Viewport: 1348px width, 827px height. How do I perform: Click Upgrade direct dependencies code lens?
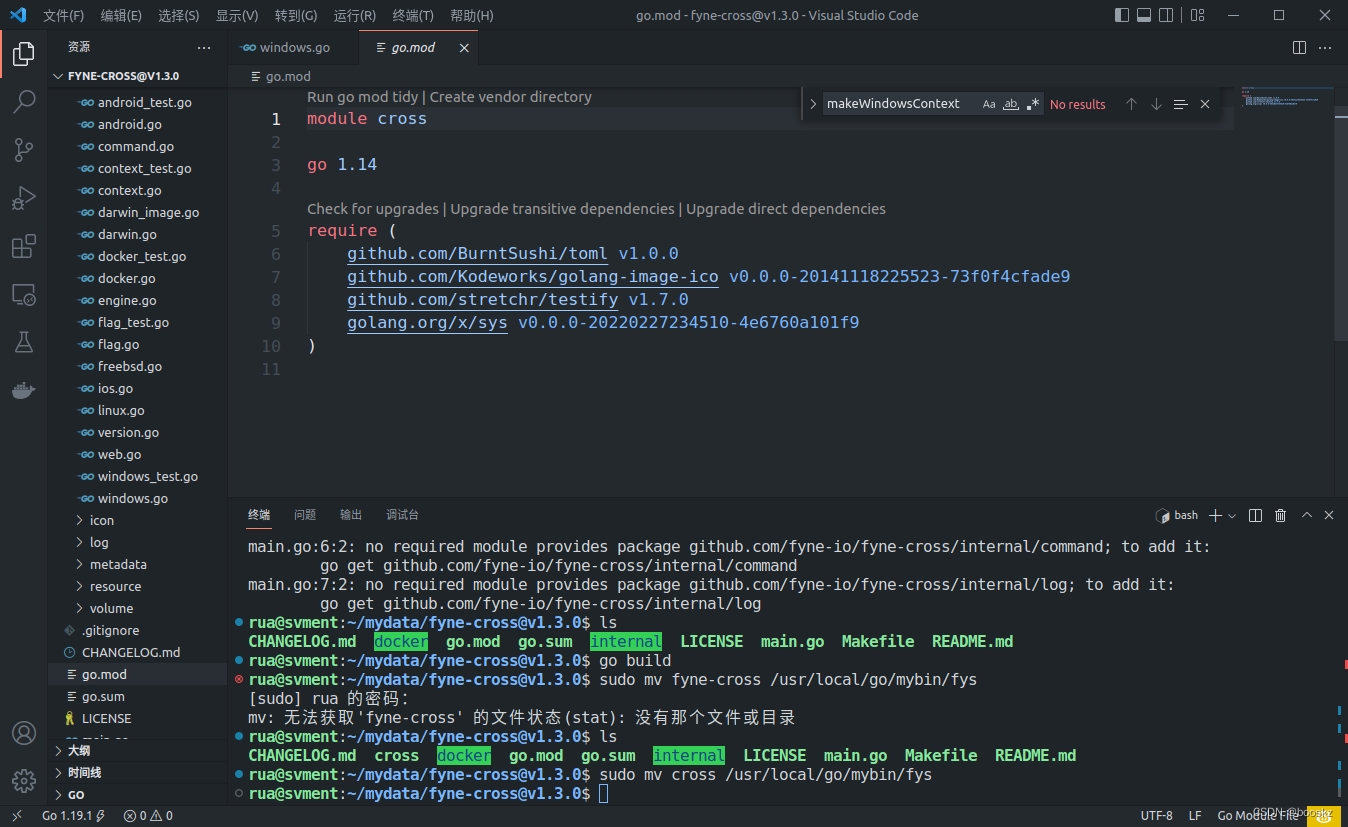(786, 209)
